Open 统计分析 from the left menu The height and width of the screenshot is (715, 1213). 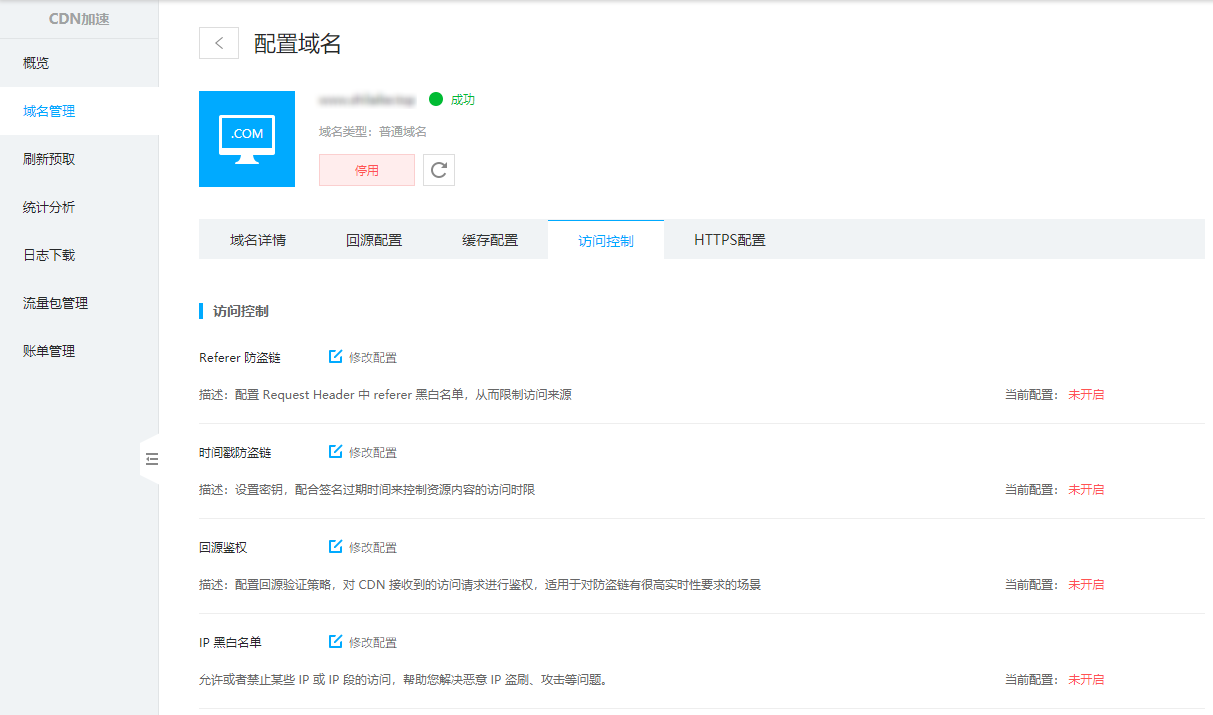click(49, 207)
